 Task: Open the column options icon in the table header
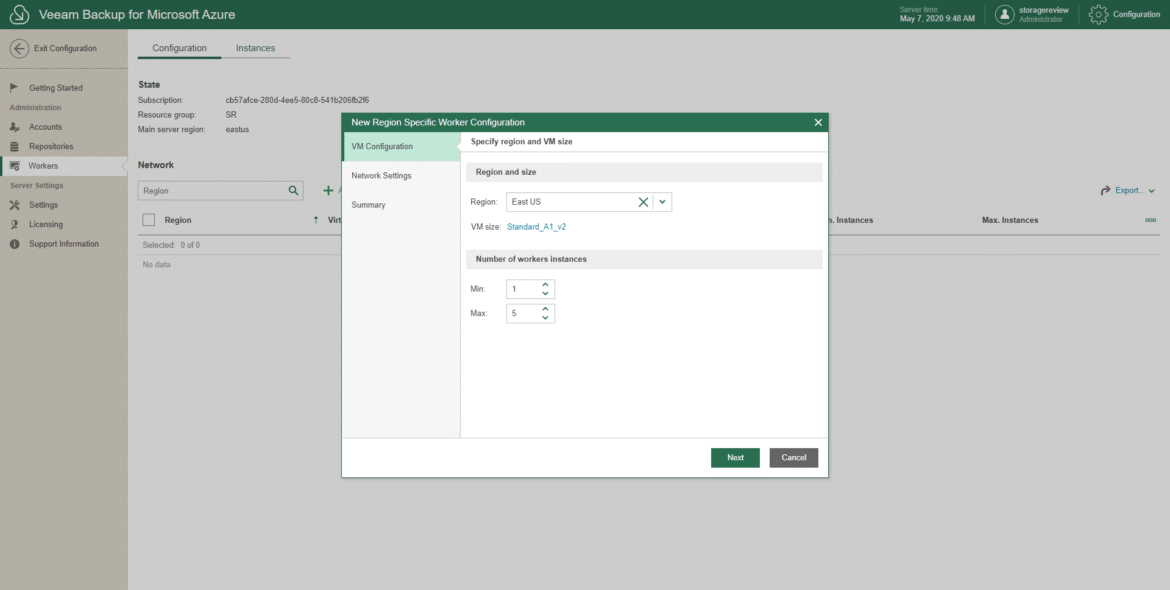tap(1151, 220)
